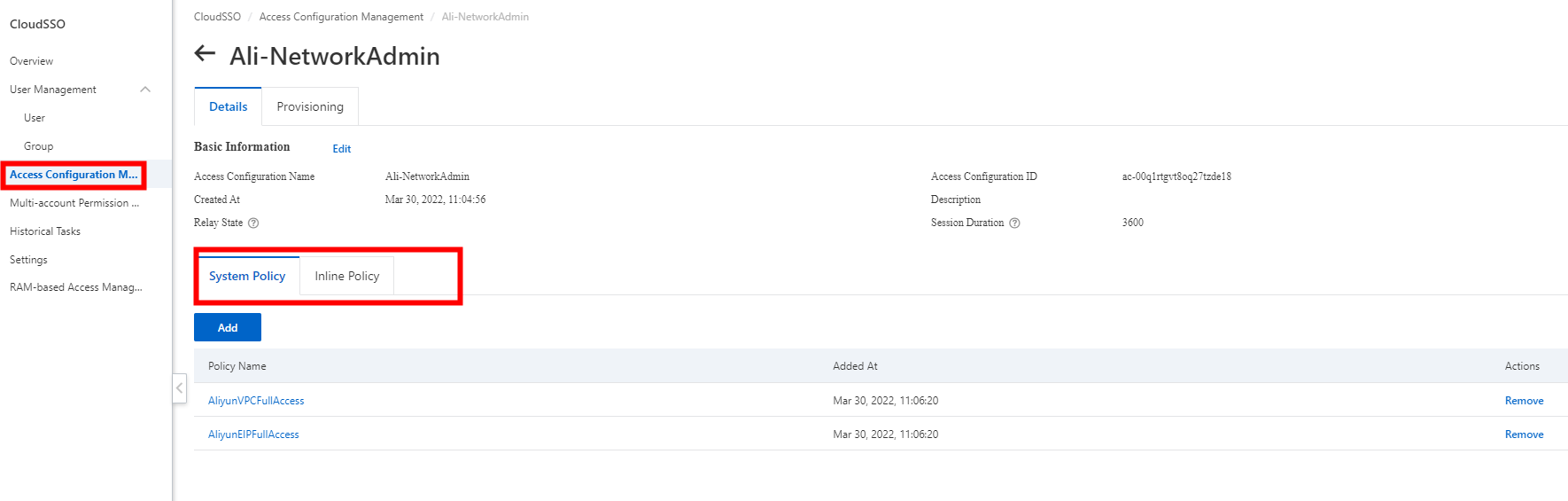
Task: Click the Relay State label
Action: click(218, 223)
